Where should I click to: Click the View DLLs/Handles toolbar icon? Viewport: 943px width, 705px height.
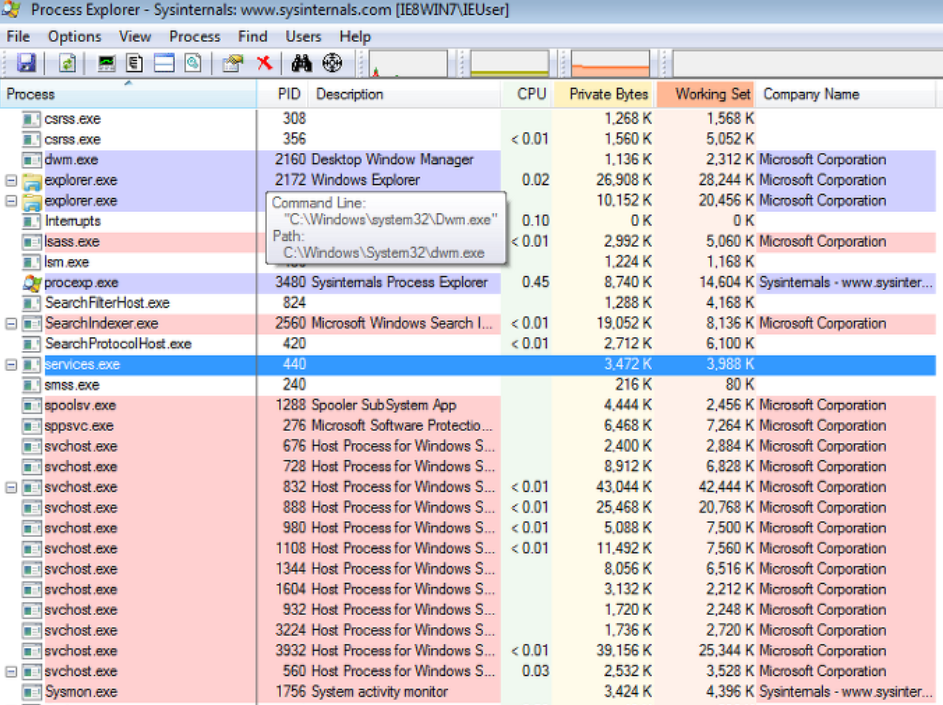click(192, 63)
